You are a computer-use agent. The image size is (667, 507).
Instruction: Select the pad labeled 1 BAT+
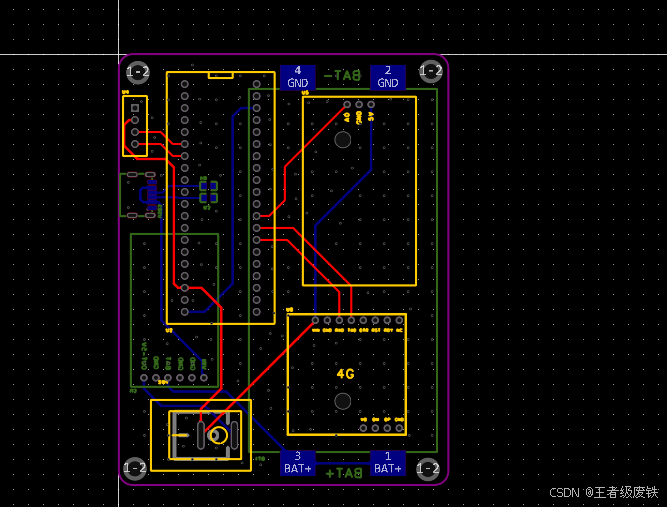pos(388,463)
